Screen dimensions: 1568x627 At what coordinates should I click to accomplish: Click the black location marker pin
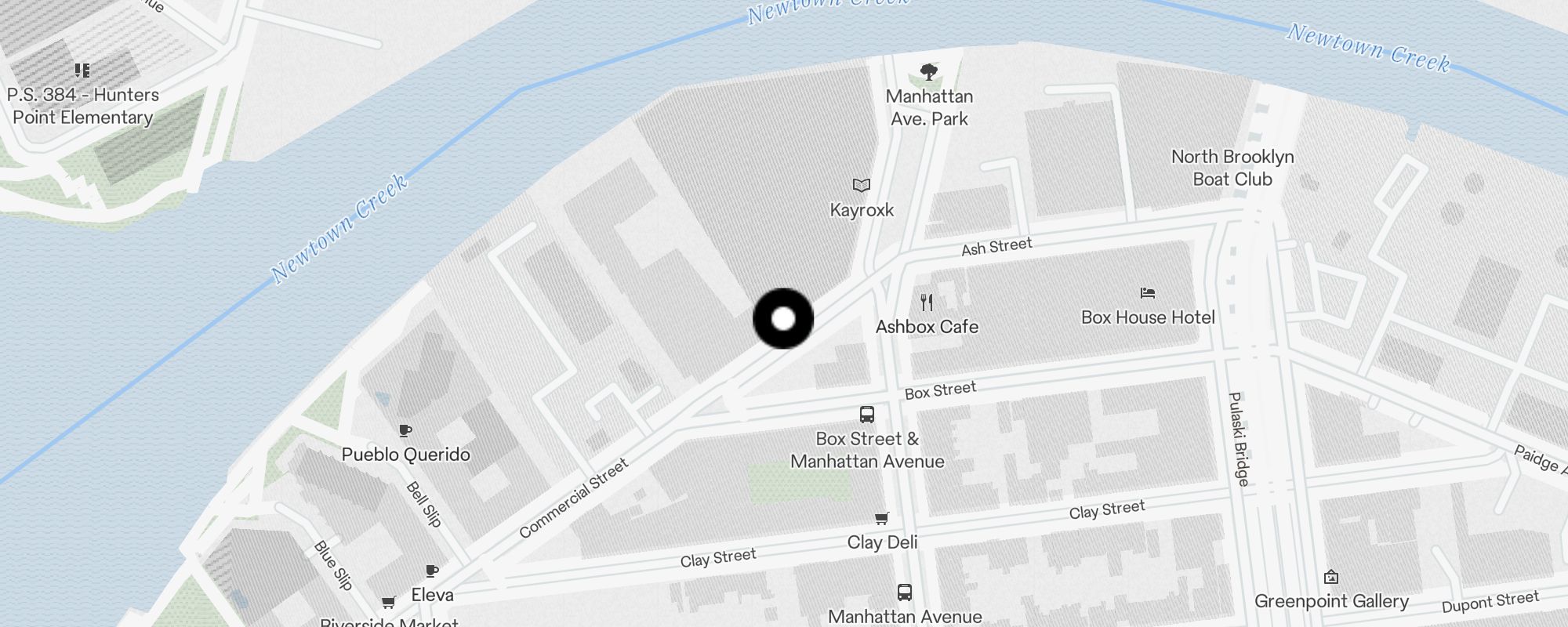[783, 319]
